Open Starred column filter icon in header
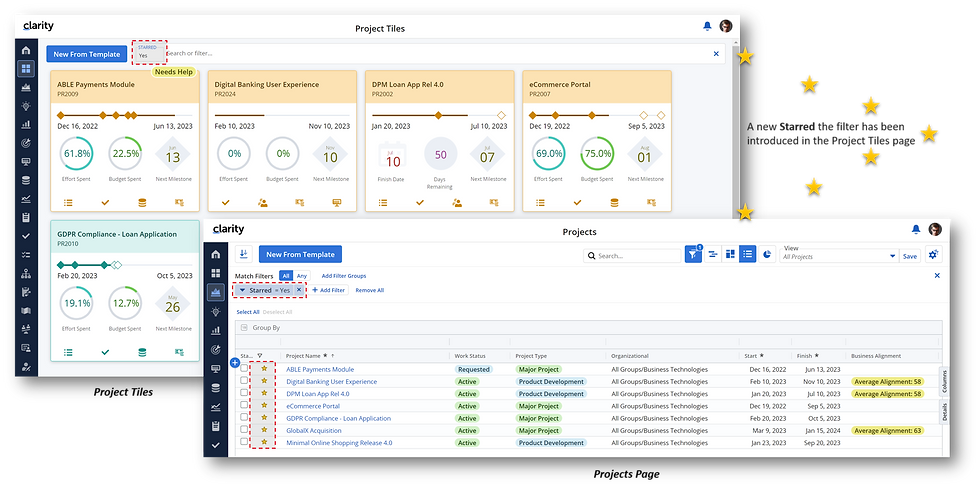This screenshot has height=488, width=980. (260, 356)
